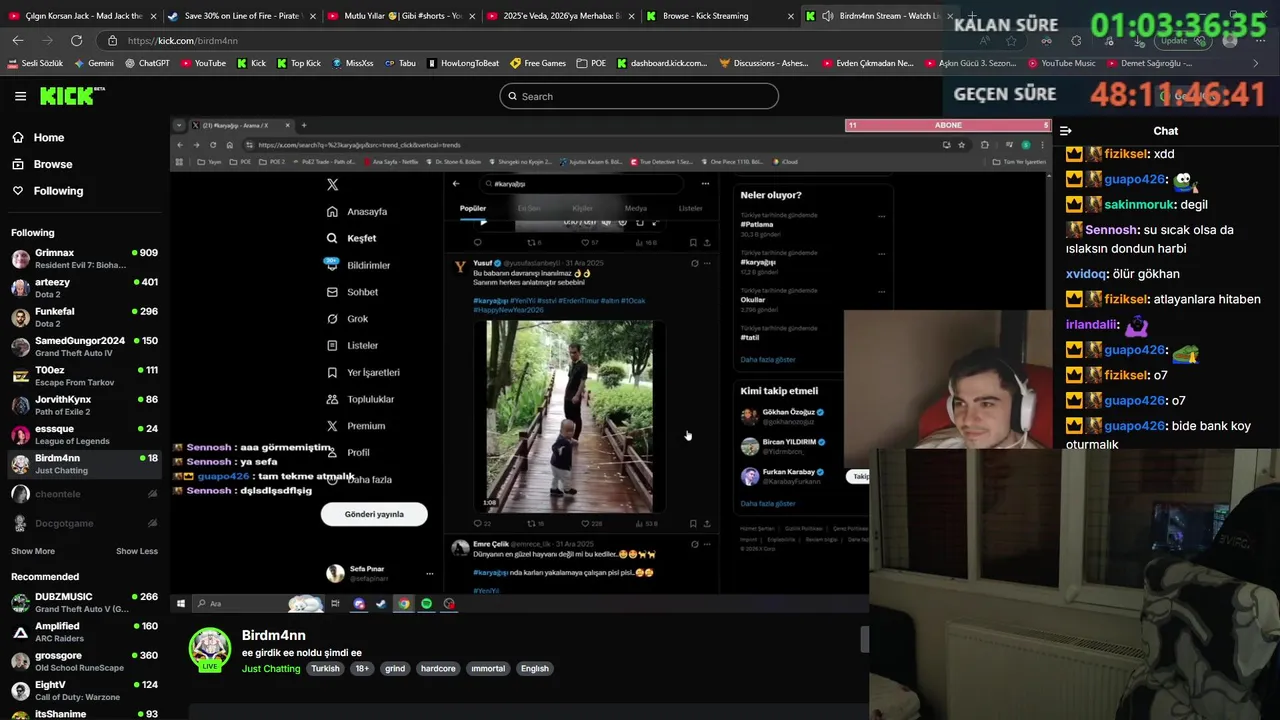Switch to the Mutlu Yıllar shorts tab
The image size is (1280, 720).
pos(401,16)
